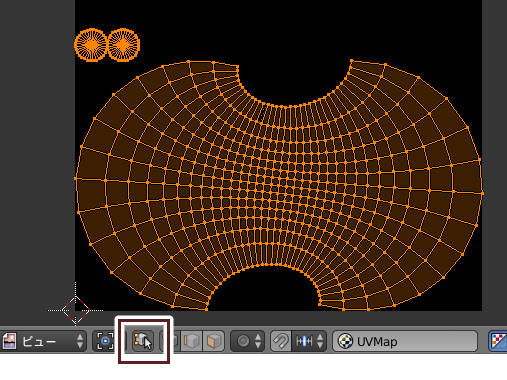Open the ビュー mode dropdown
The width and height of the screenshot is (507, 380).
point(44,341)
